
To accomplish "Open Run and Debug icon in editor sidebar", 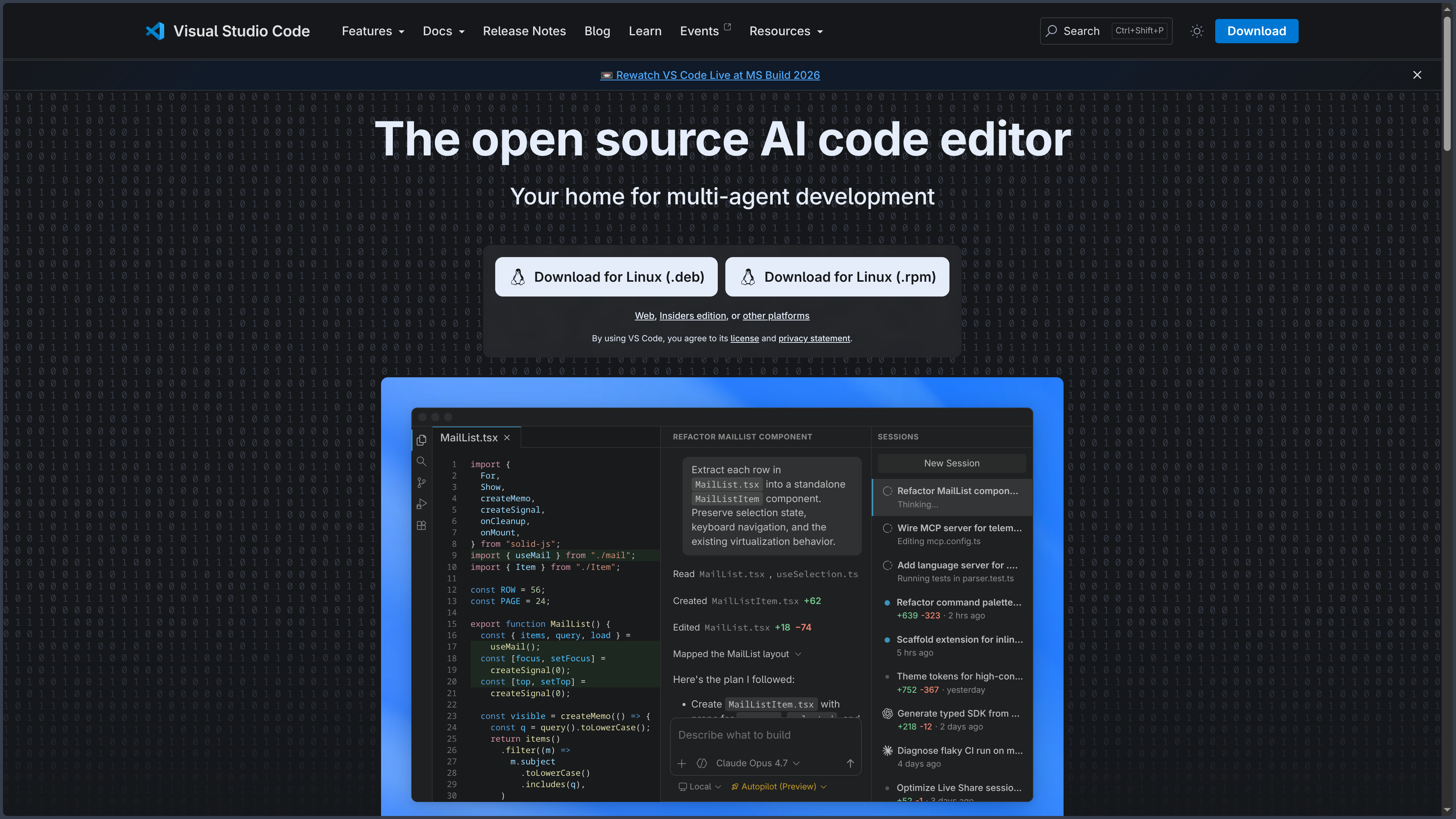I will [421, 504].
